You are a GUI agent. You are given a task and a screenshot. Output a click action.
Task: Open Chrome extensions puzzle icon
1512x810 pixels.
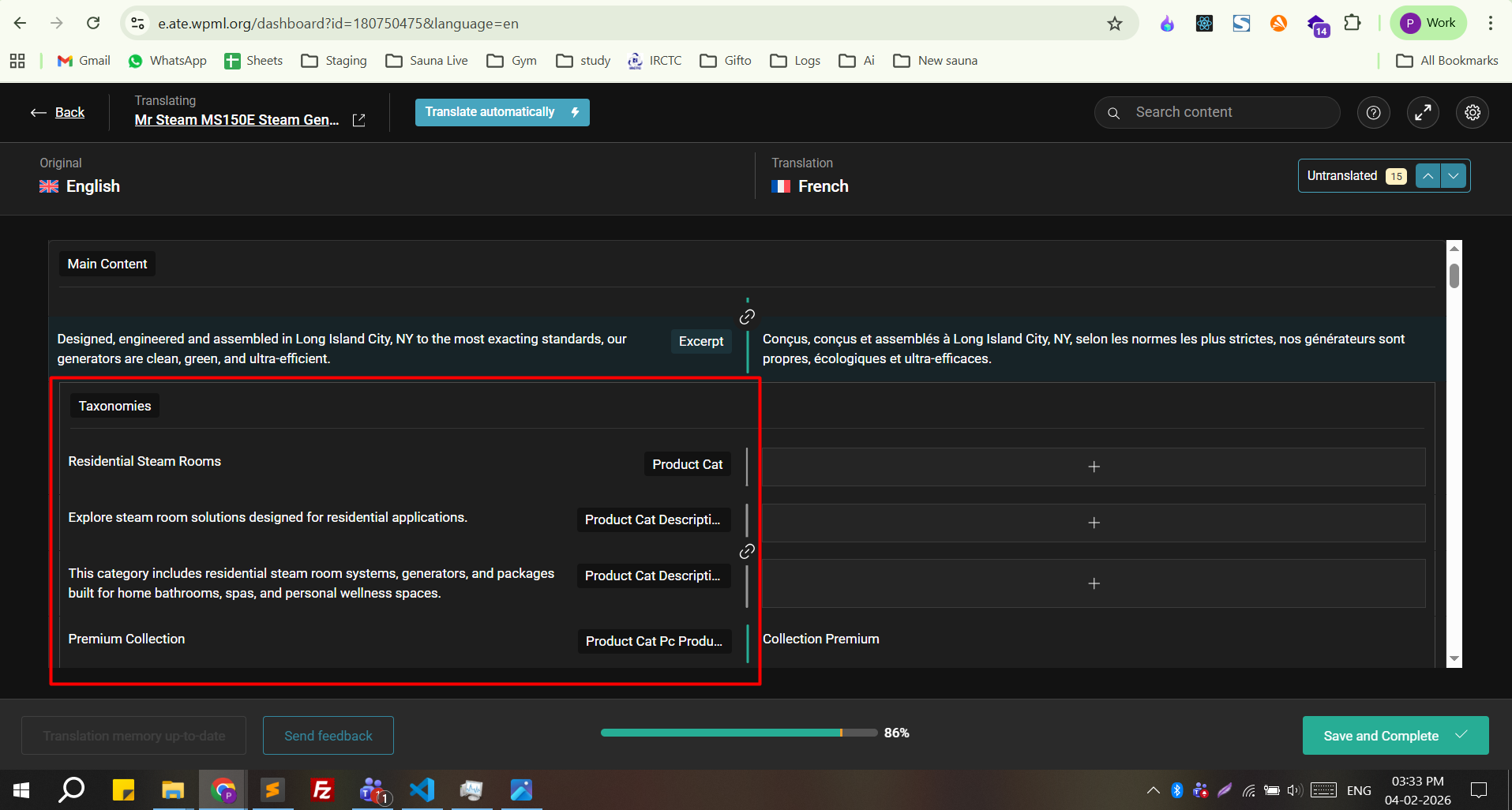(1353, 24)
